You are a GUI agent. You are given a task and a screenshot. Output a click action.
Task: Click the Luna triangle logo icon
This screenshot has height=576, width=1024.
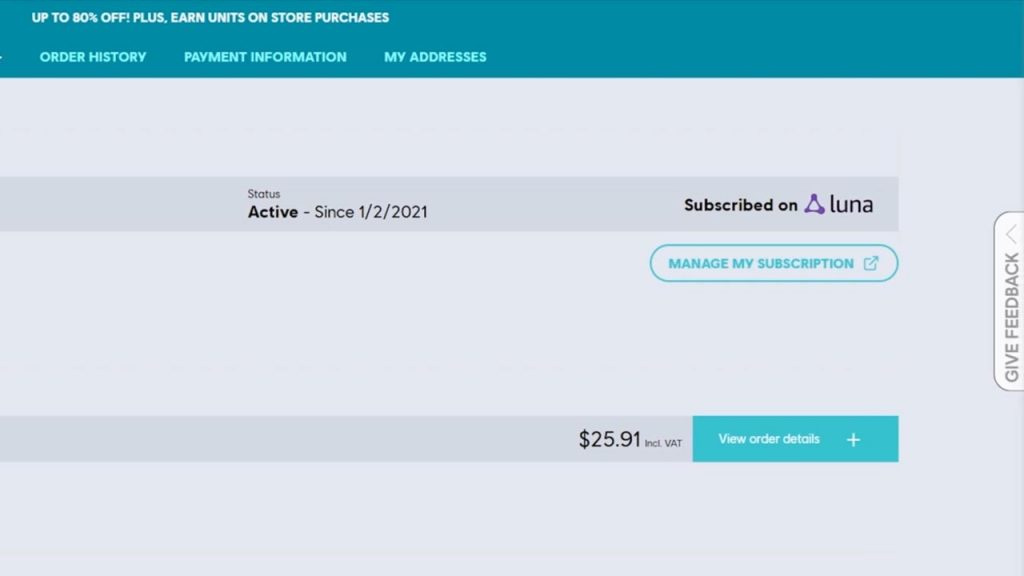pos(814,204)
